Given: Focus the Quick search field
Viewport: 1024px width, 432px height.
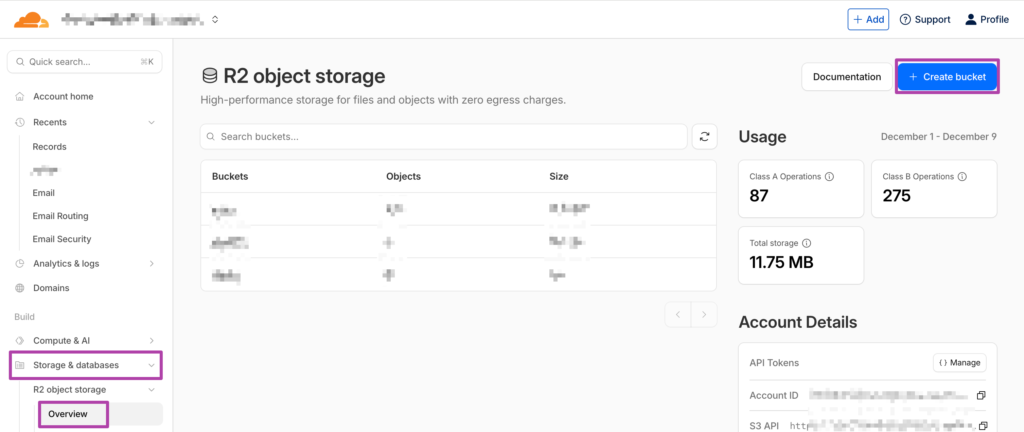Looking at the screenshot, I should pos(85,62).
